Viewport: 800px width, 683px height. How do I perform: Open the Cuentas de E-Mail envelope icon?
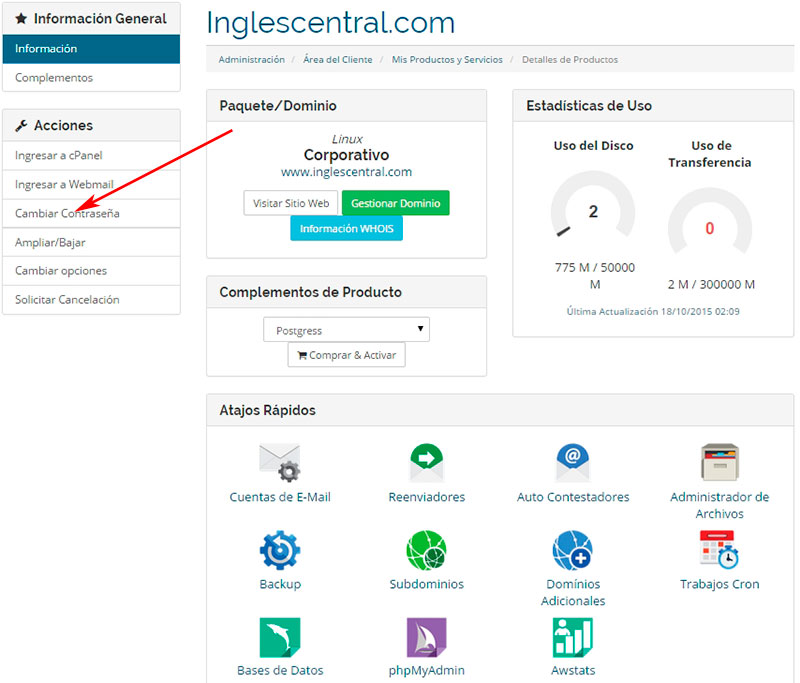tap(280, 463)
